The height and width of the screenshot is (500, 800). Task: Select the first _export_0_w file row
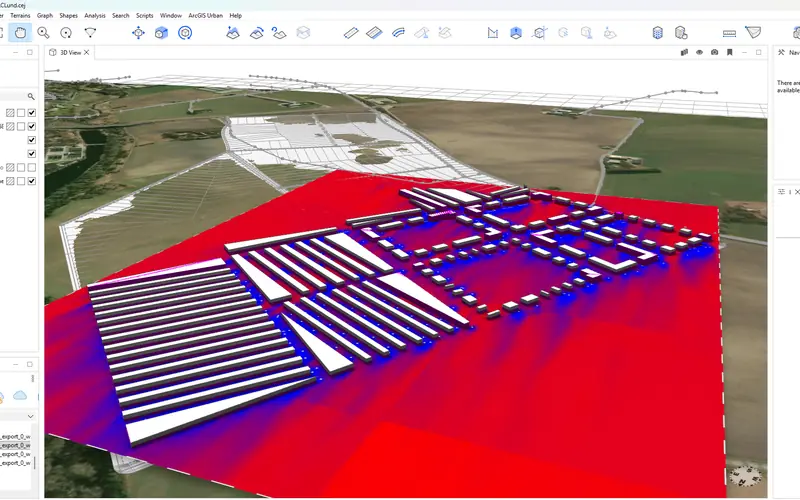click(x=15, y=437)
